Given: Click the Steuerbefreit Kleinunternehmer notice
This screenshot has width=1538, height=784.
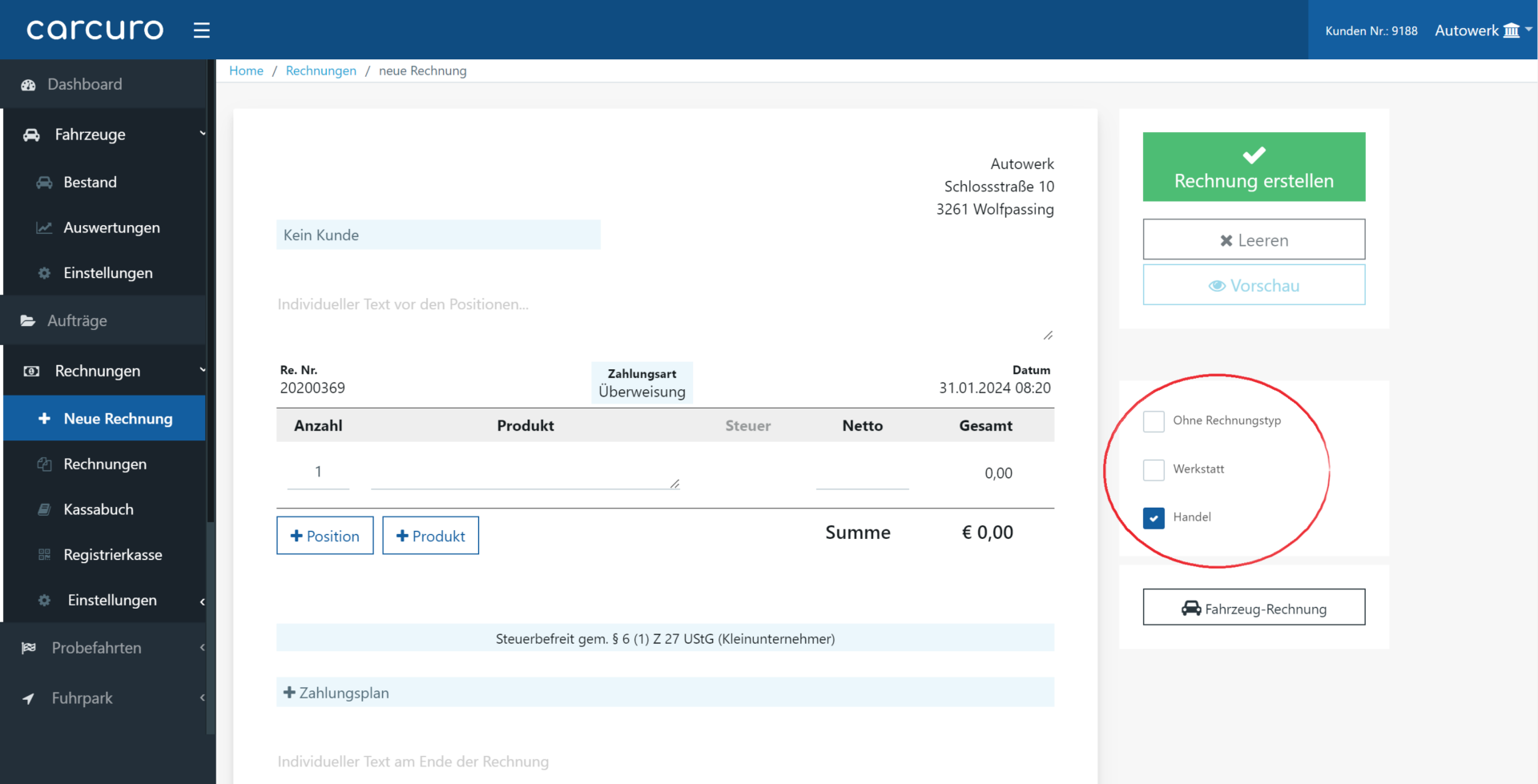Looking at the screenshot, I should pyautogui.click(x=665, y=638).
